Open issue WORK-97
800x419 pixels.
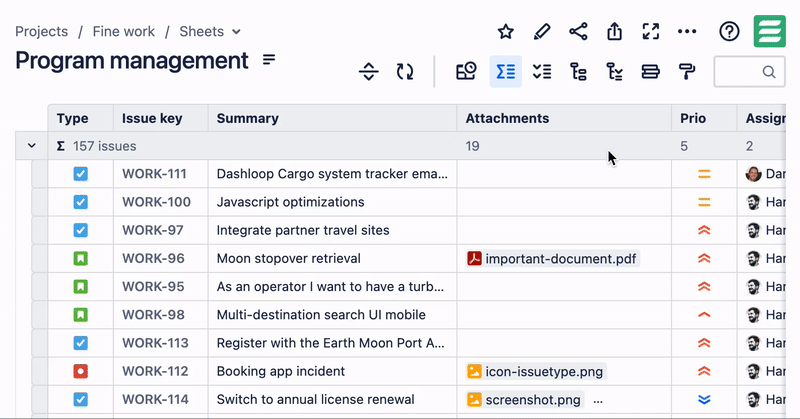click(153, 230)
